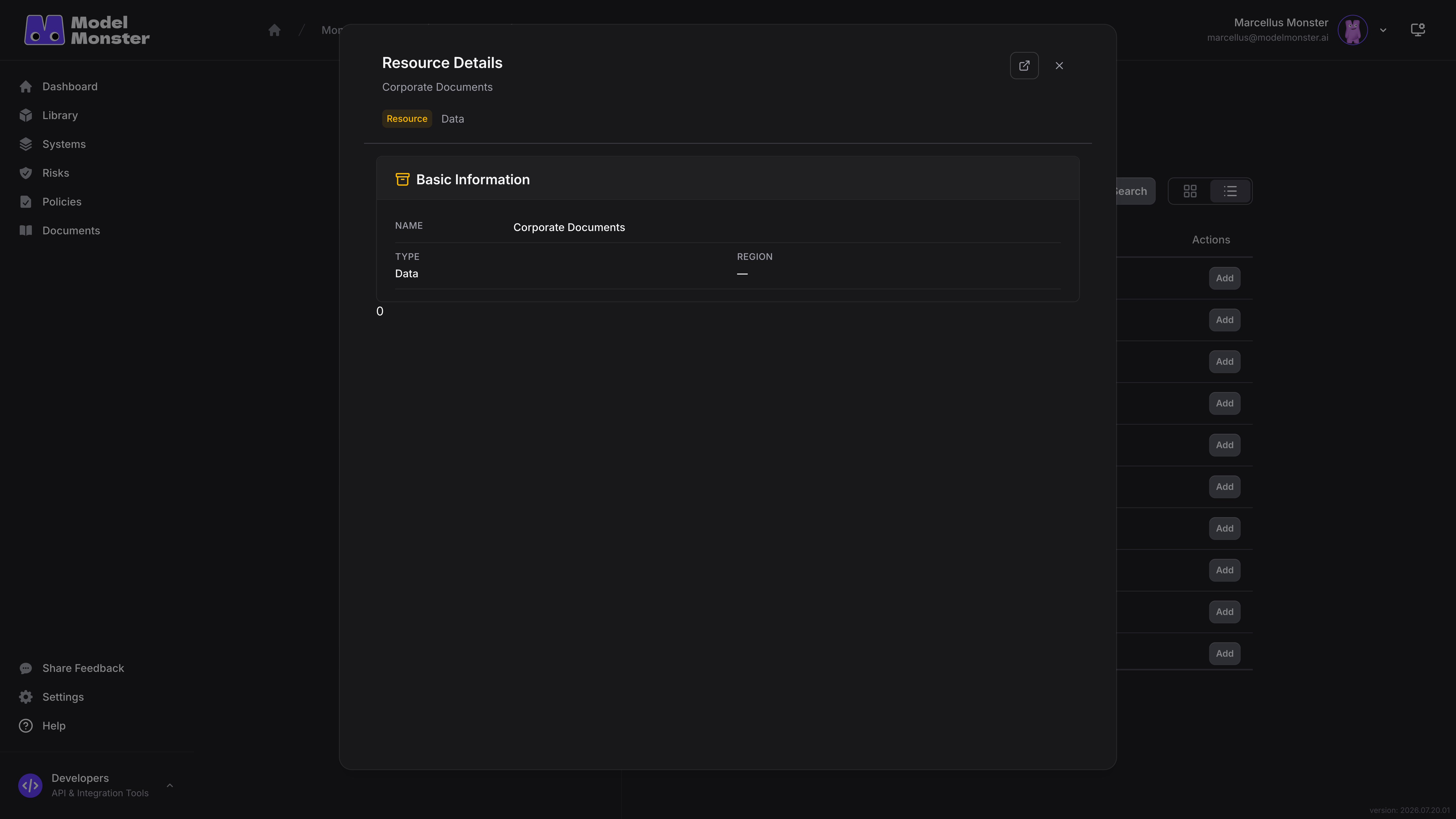Open Policies from the sidebar

tap(62, 202)
